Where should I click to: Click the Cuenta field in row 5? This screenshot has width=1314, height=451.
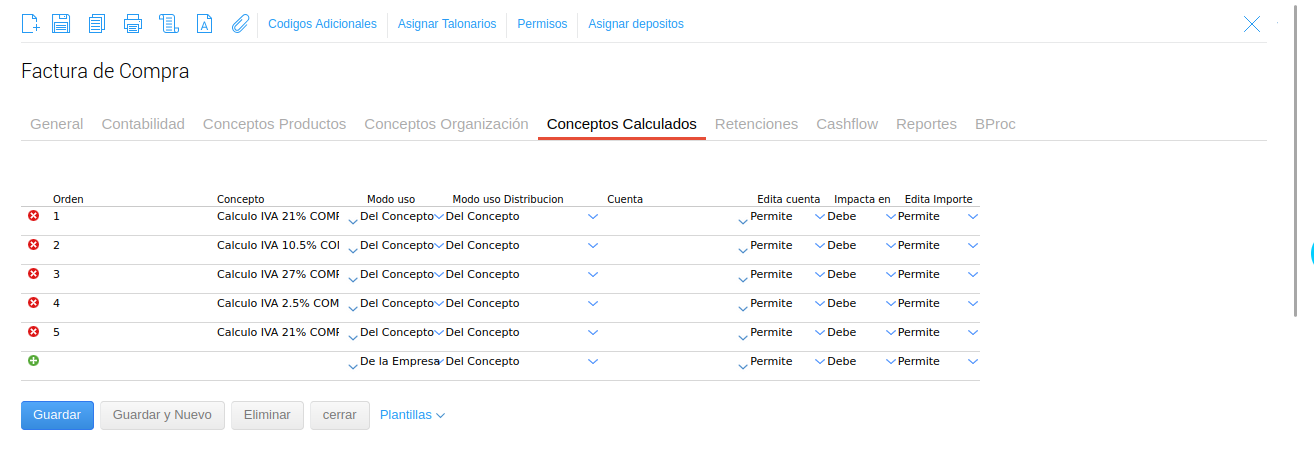coord(670,332)
